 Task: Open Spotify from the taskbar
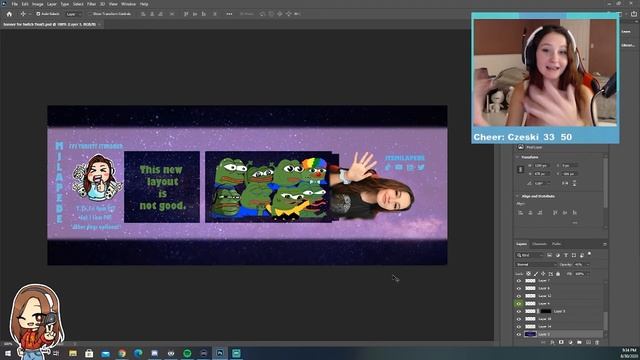click(x=187, y=353)
